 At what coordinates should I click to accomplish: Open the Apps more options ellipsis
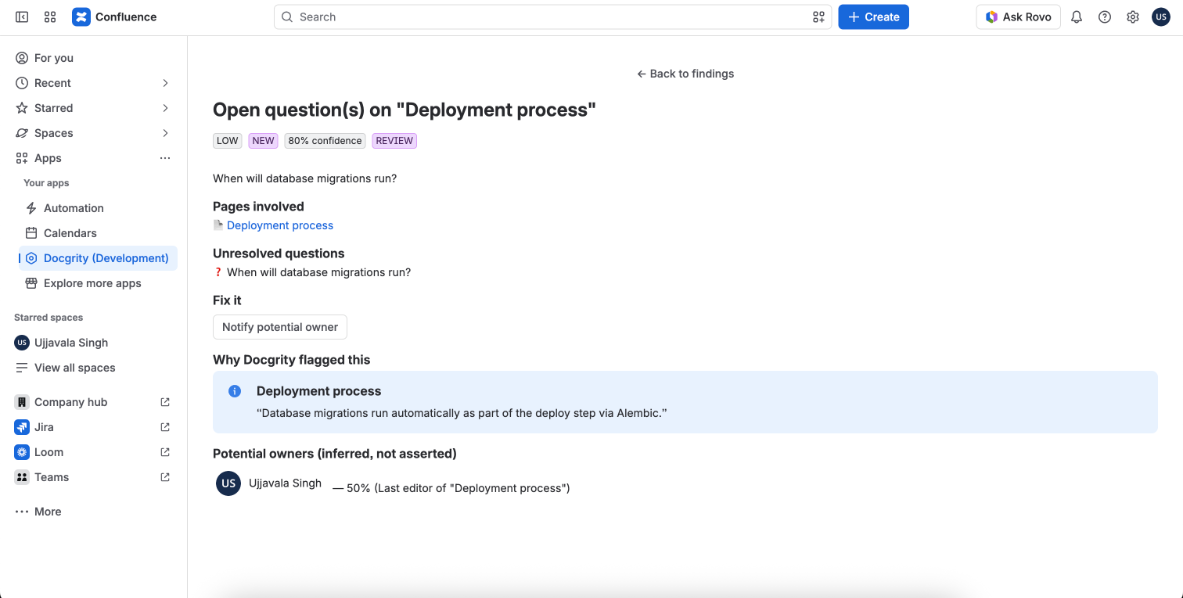click(x=165, y=158)
